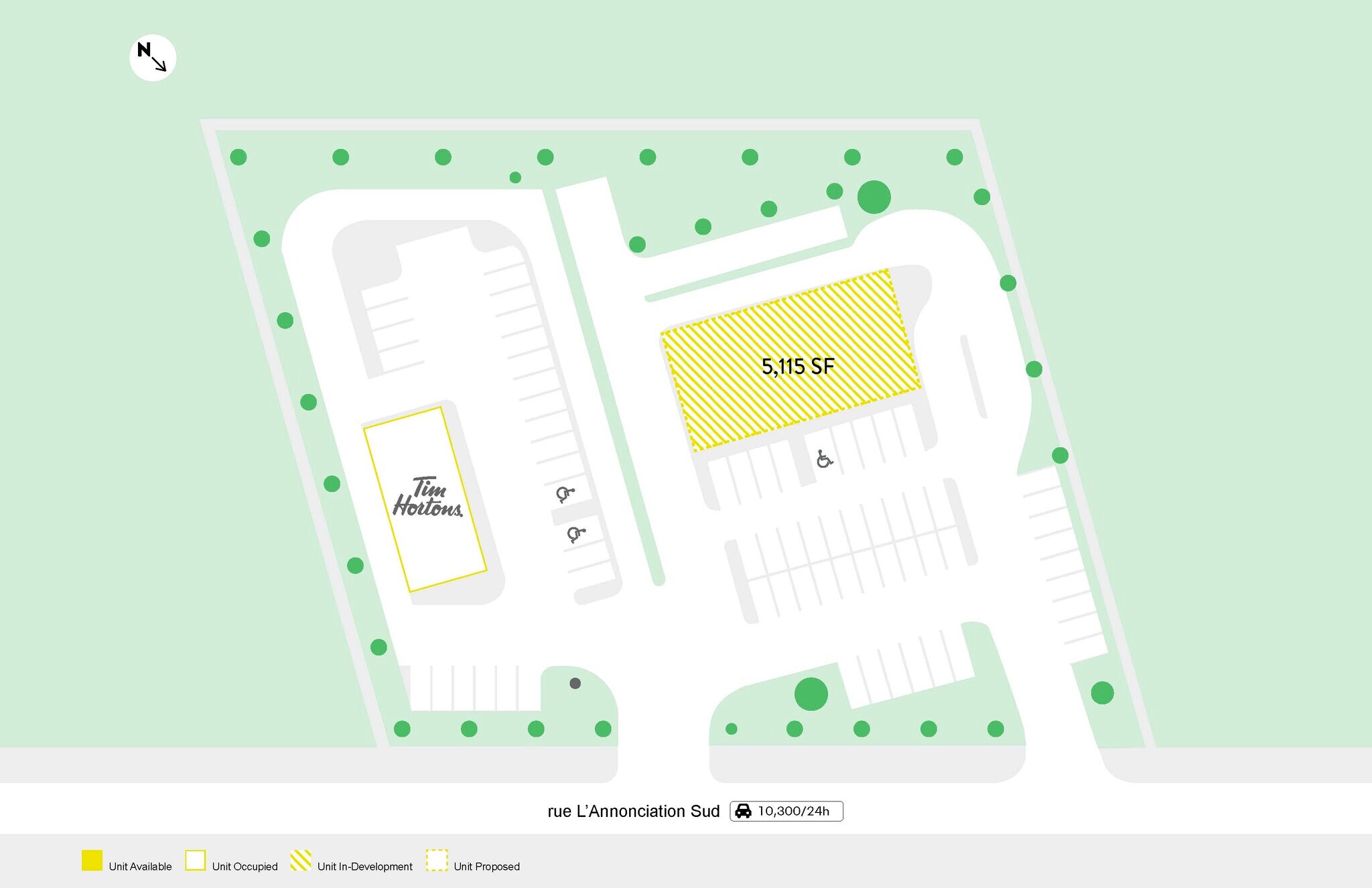
Task: Select the Unit In-Development hatched swatch
Action: point(301,860)
